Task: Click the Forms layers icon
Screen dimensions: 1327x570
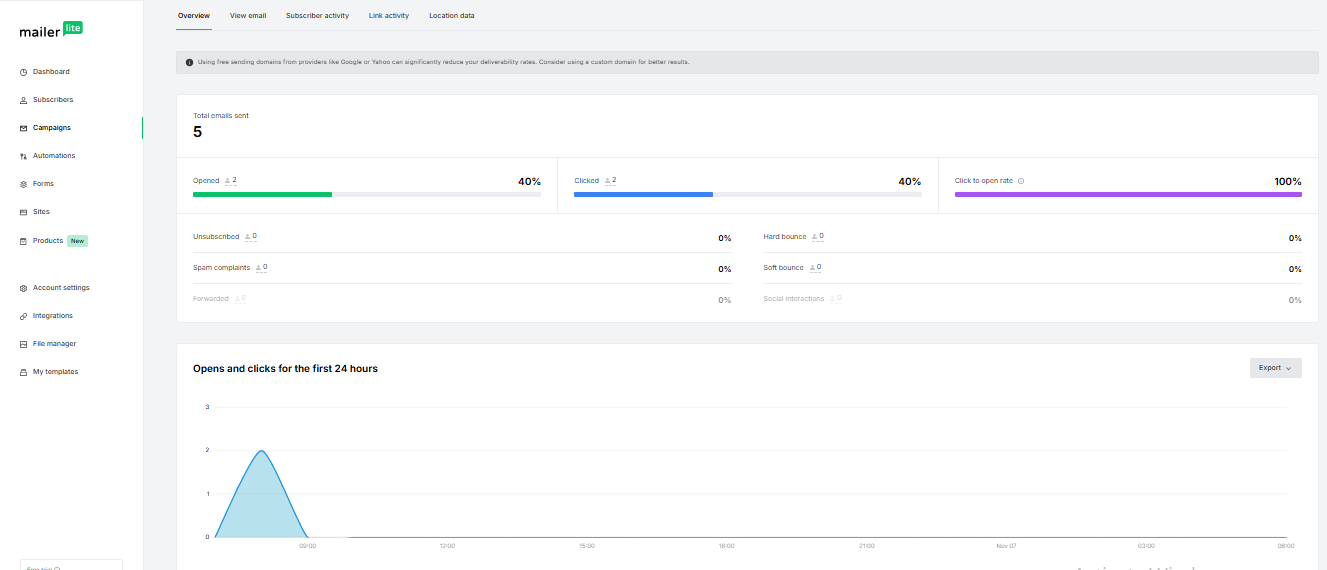Action: pyautogui.click(x=23, y=184)
